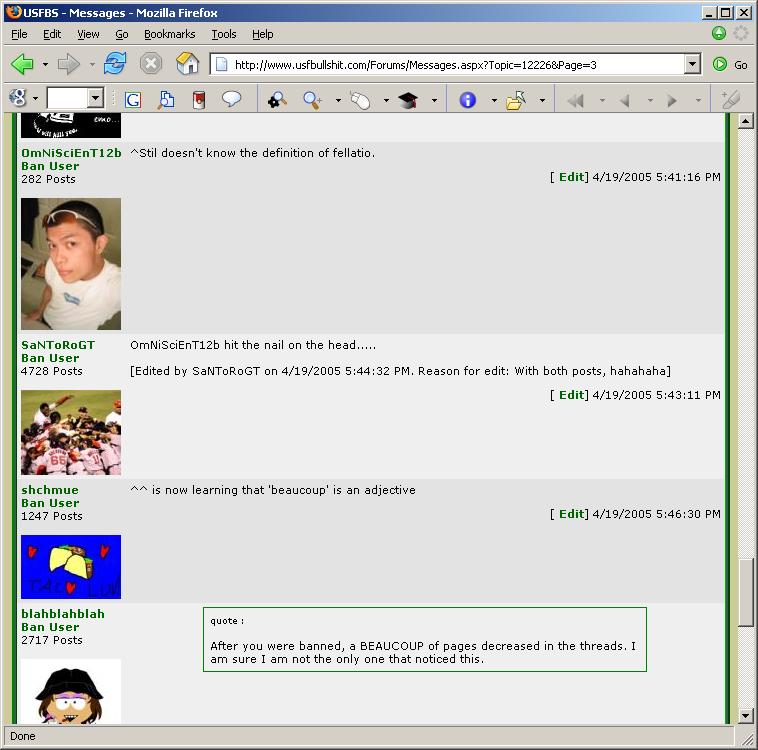Expand the Google search box dropdown
Viewport: 758px width, 750px height.
[x=95, y=98]
